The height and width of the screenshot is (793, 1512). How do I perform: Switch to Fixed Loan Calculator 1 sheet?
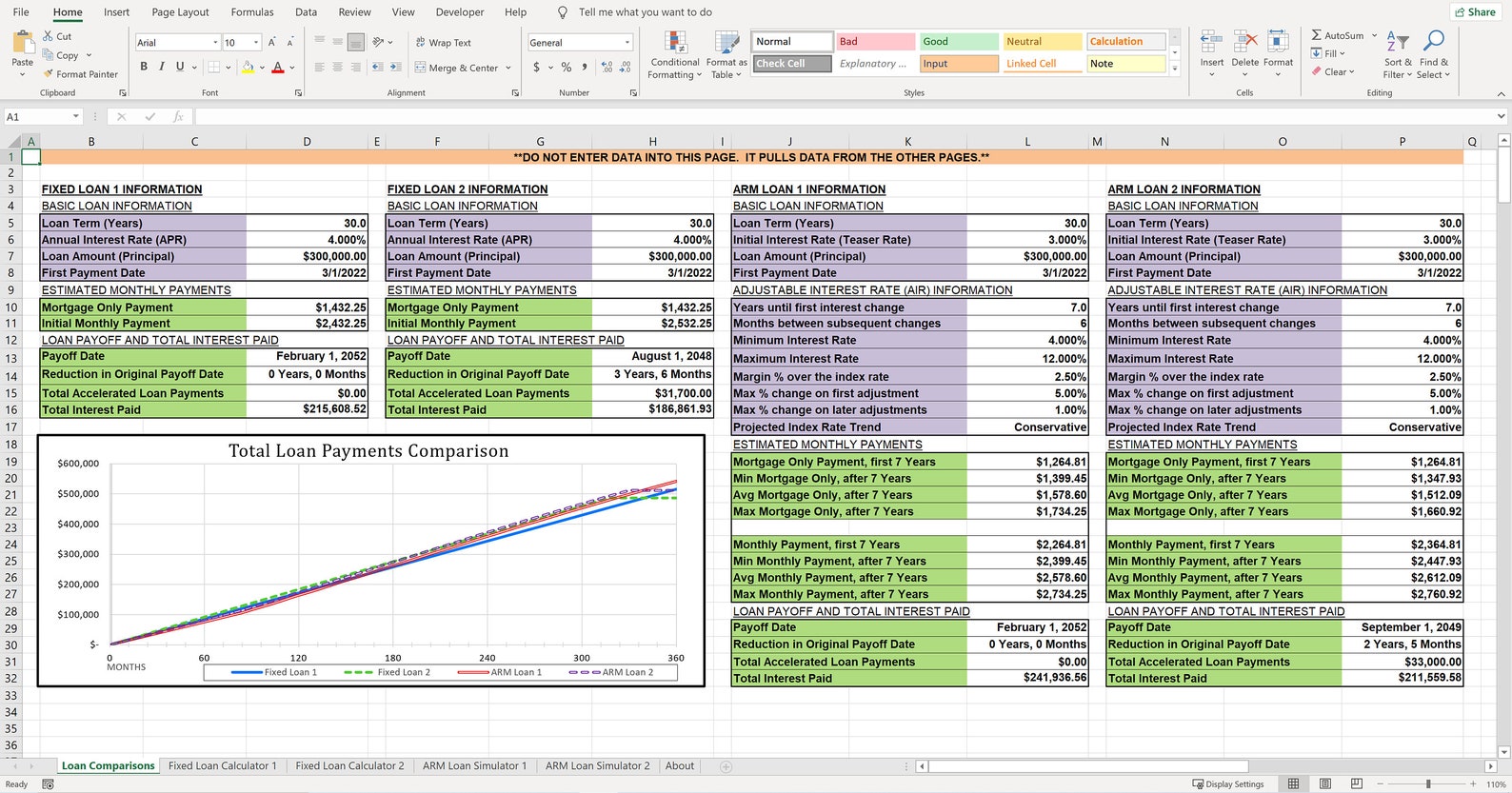223,765
